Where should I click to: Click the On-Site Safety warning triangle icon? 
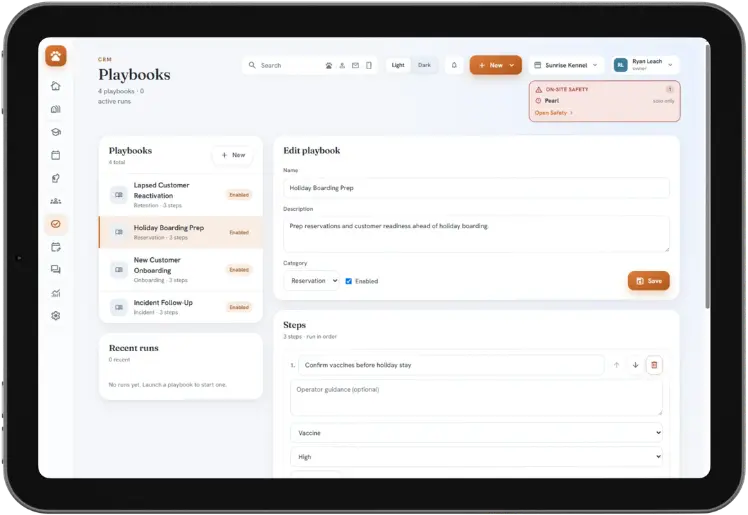tap(539, 89)
